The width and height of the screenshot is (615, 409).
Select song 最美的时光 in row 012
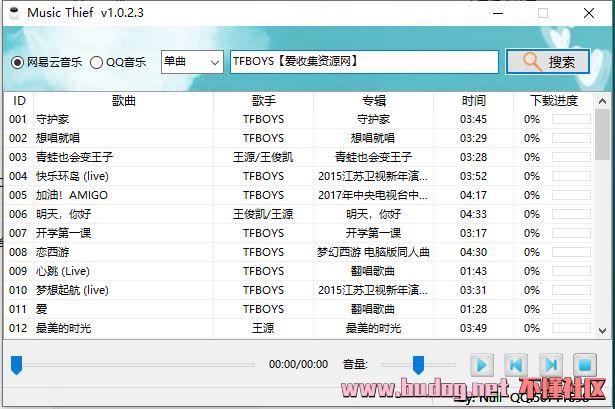[64, 328]
